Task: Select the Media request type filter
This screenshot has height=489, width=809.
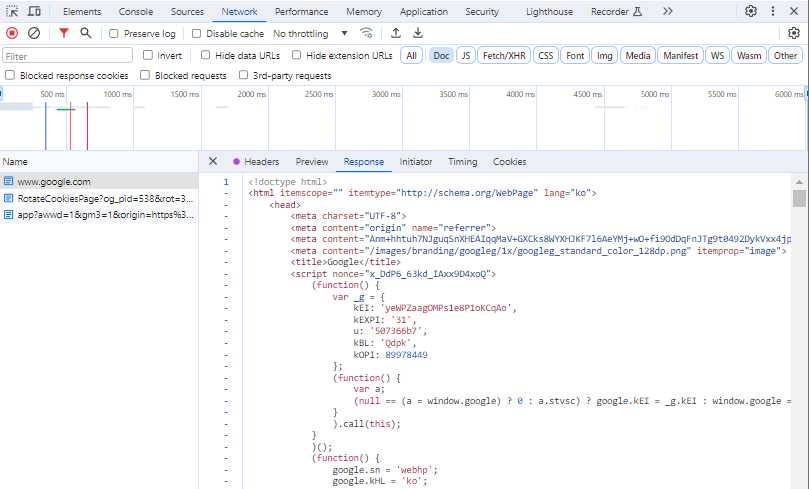Action: pos(638,55)
